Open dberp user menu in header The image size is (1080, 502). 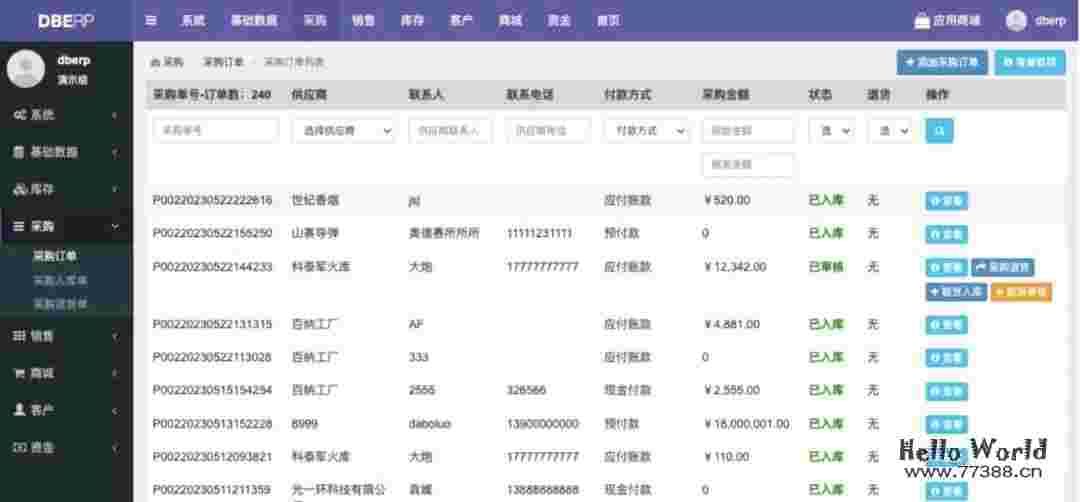point(1036,21)
